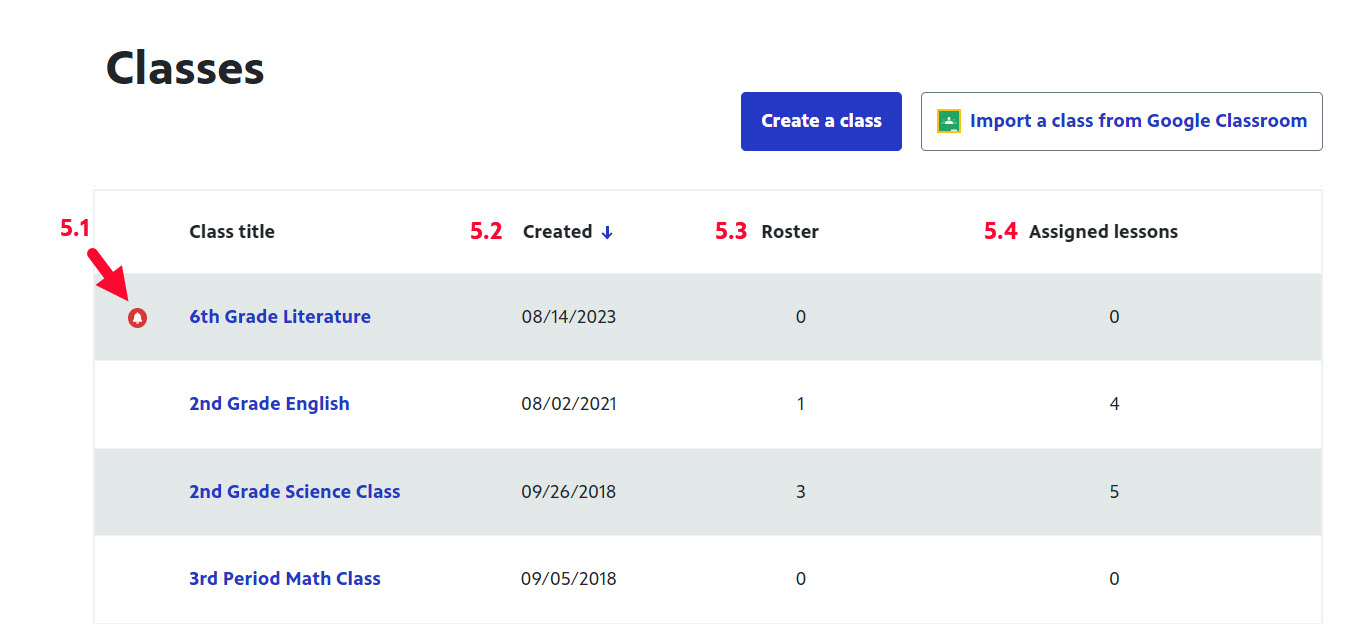This screenshot has height=624, width=1354.
Task: Open the 6th Grade Literature class
Action: coord(280,317)
